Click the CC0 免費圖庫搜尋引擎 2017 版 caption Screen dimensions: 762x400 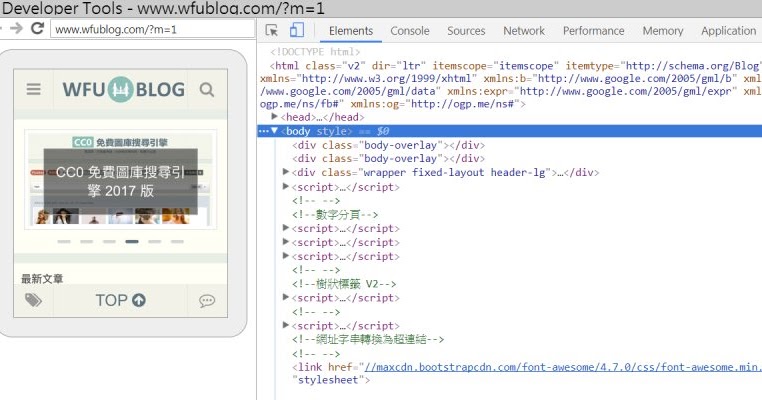point(121,181)
